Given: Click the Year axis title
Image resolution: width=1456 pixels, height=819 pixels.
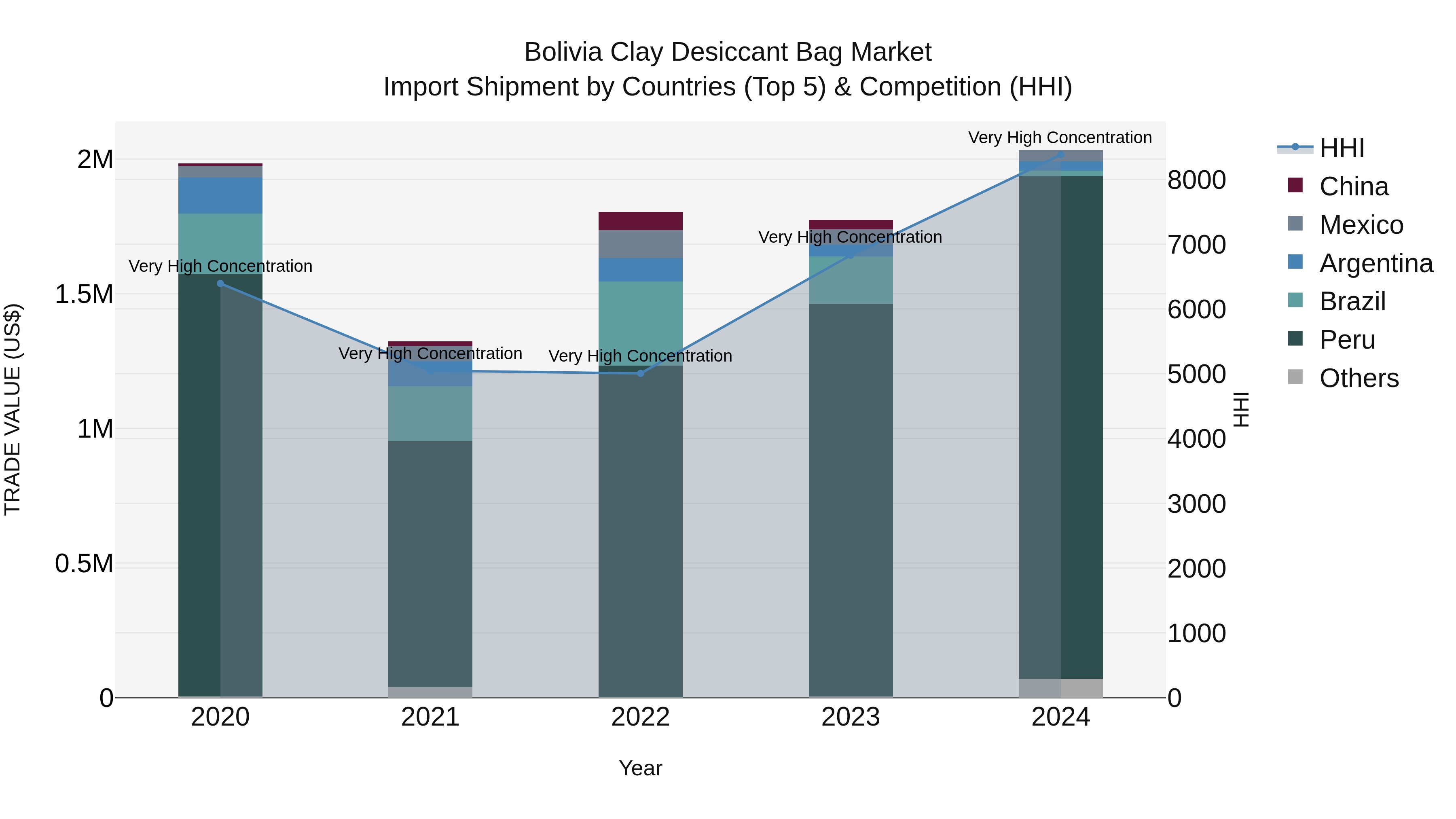Looking at the screenshot, I should click(640, 768).
